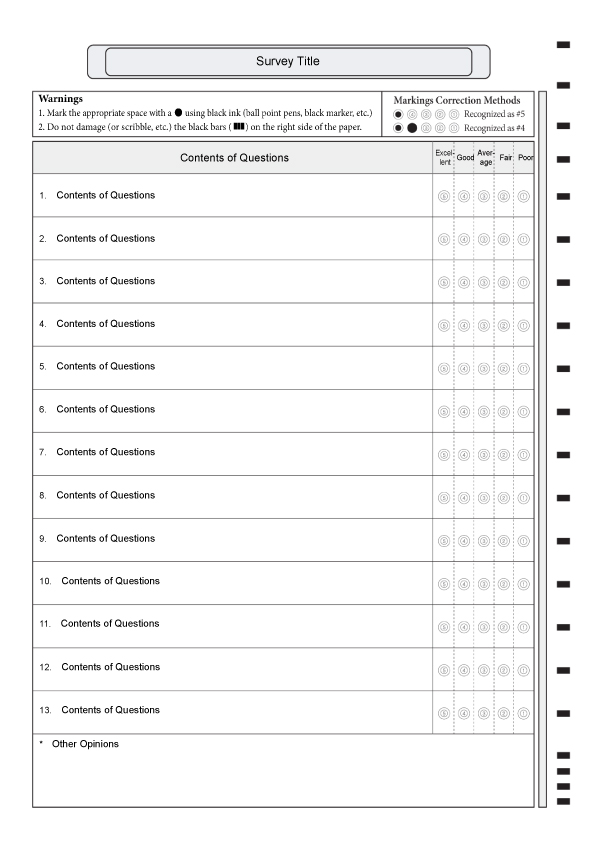Mark Good bubble for question 2
This screenshot has width=595, height=842.
tap(464, 239)
